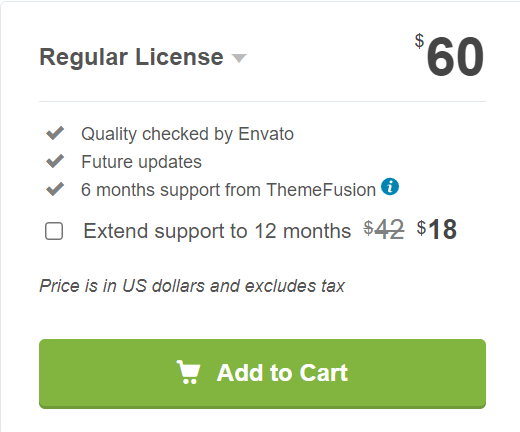Click the word Envato in the feature list
Image resolution: width=520 pixels, height=432 pixels.
pyautogui.click(x=266, y=134)
